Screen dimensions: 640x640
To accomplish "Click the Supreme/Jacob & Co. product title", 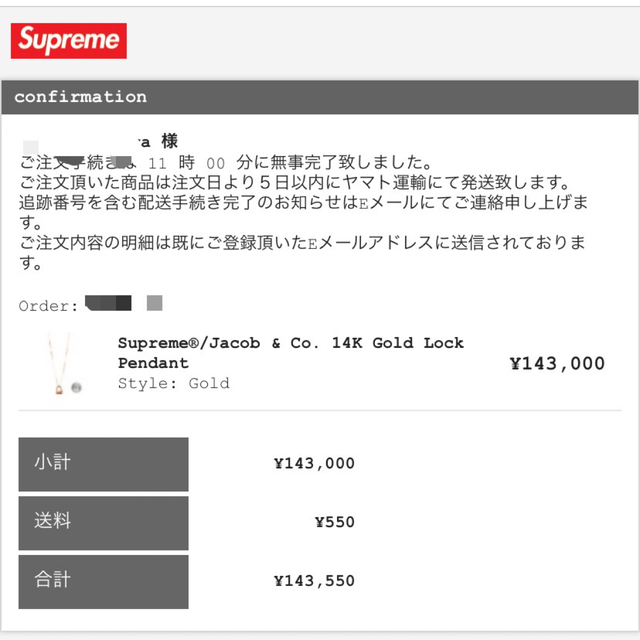I will pyautogui.click(x=291, y=353).
